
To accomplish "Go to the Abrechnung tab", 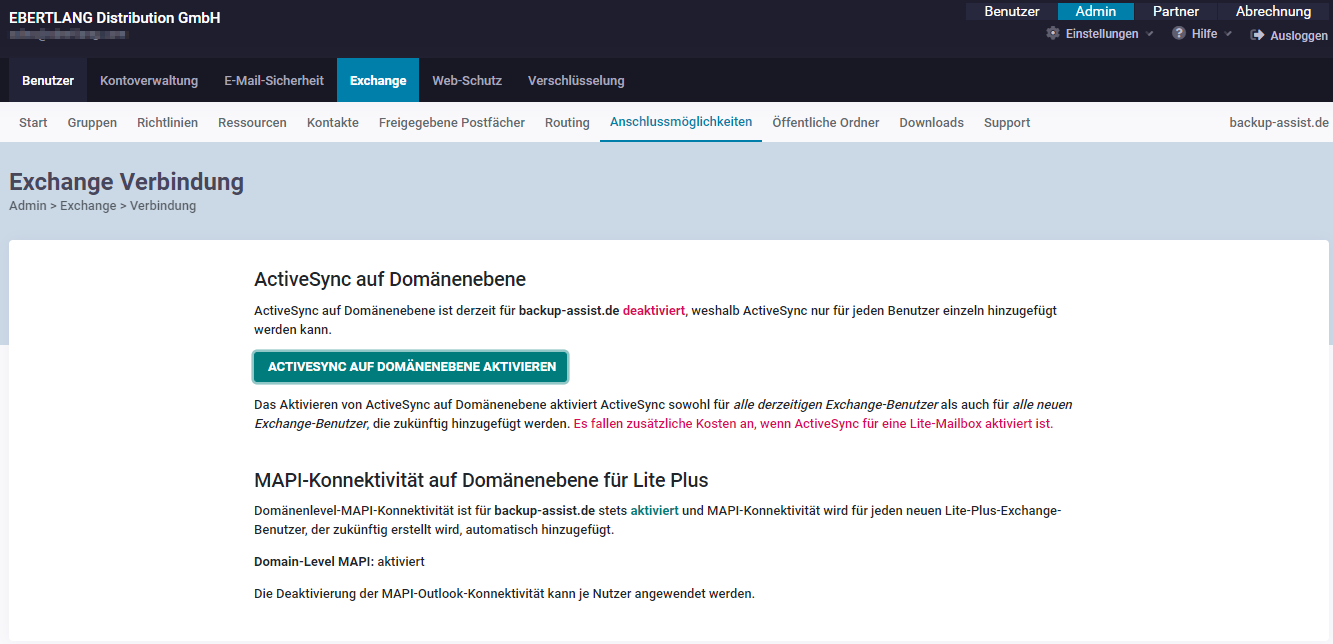I will click(1273, 12).
